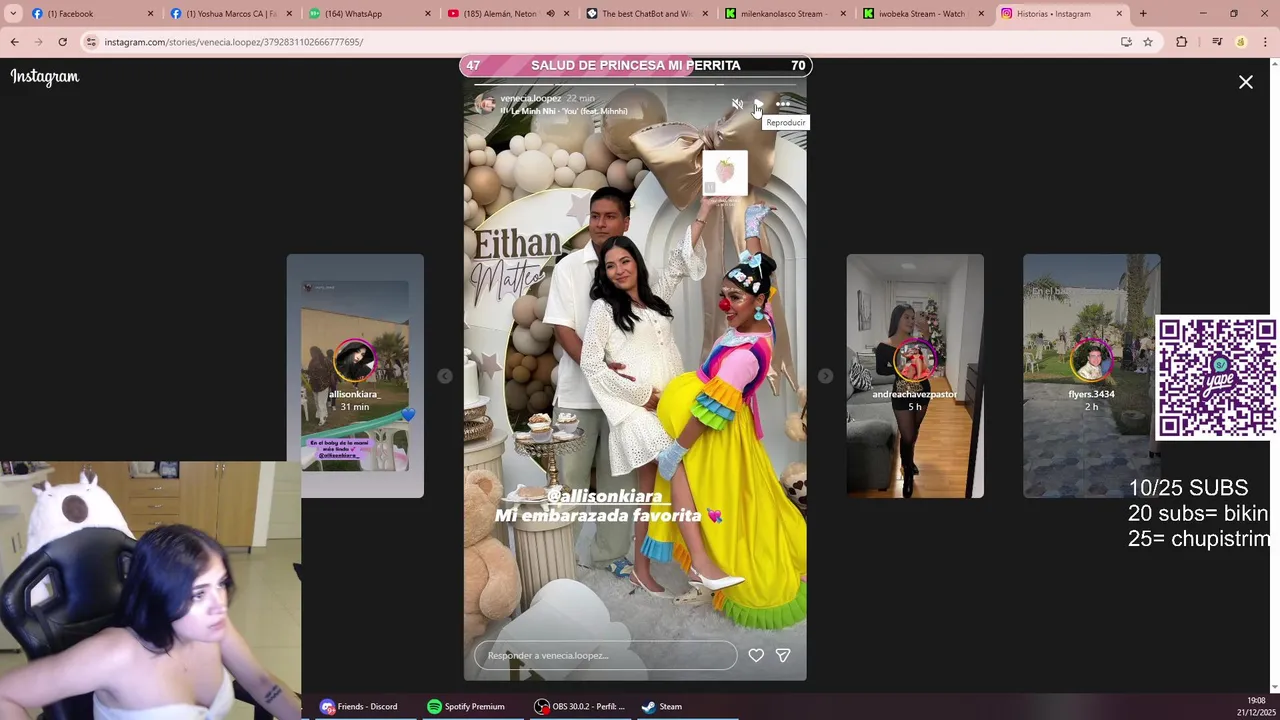Open OBS 30.0.2 from the taskbar
Screen dimensions: 1280x720
point(580,706)
